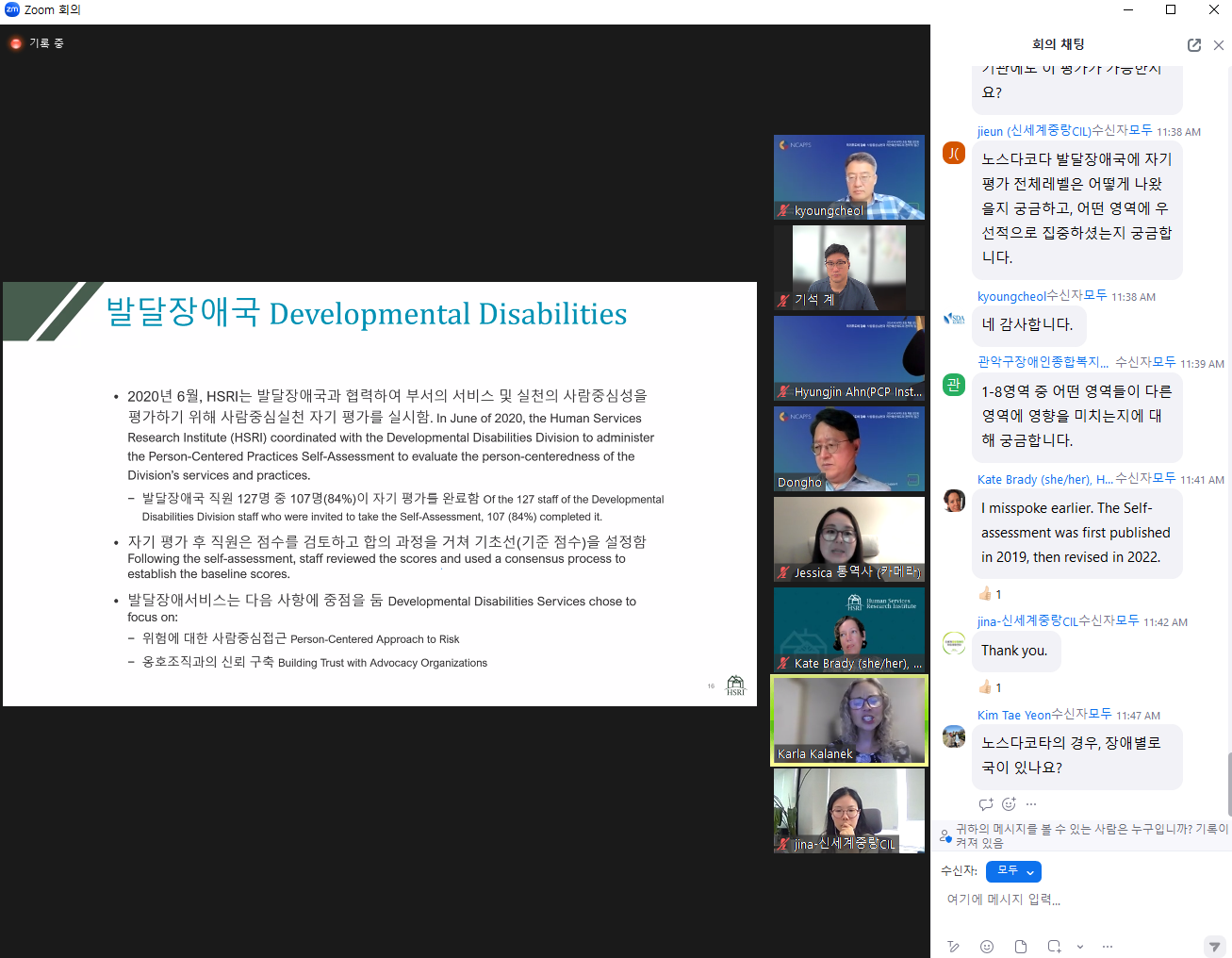This screenshot has width=1232, height=958.
Task: Click the screenshot capture icon
Action: click(x=1054, y=947)
